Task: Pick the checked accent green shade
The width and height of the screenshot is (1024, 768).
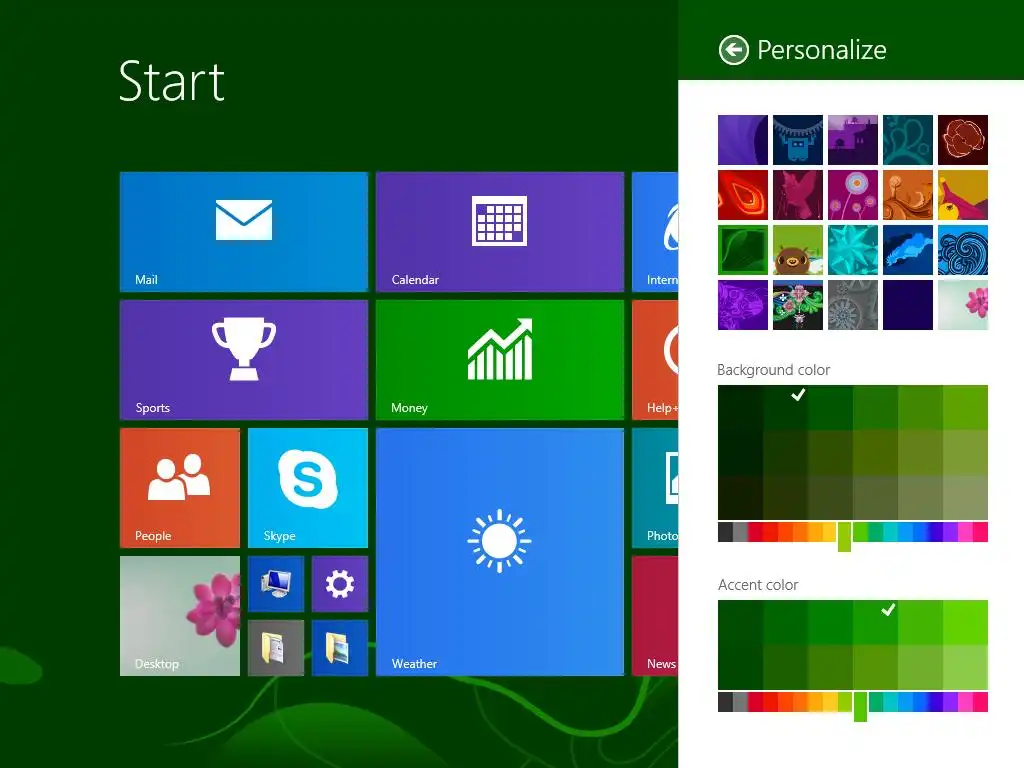Action: point(875,622)
